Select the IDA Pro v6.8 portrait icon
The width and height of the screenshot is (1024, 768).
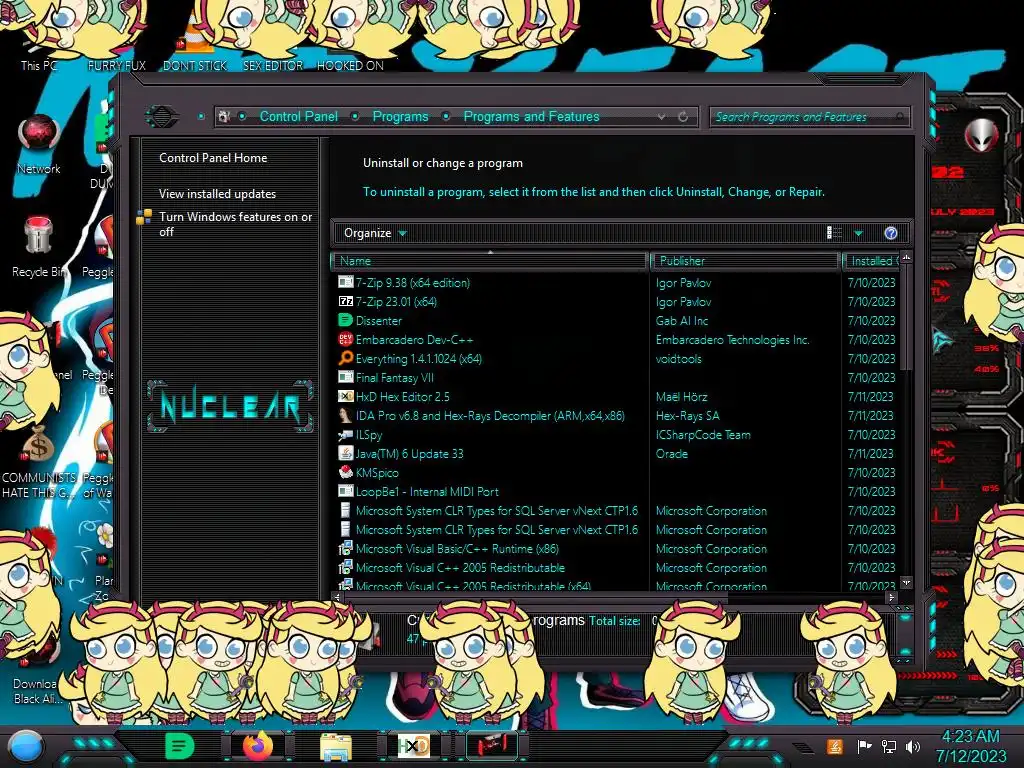tap(345, 415)
